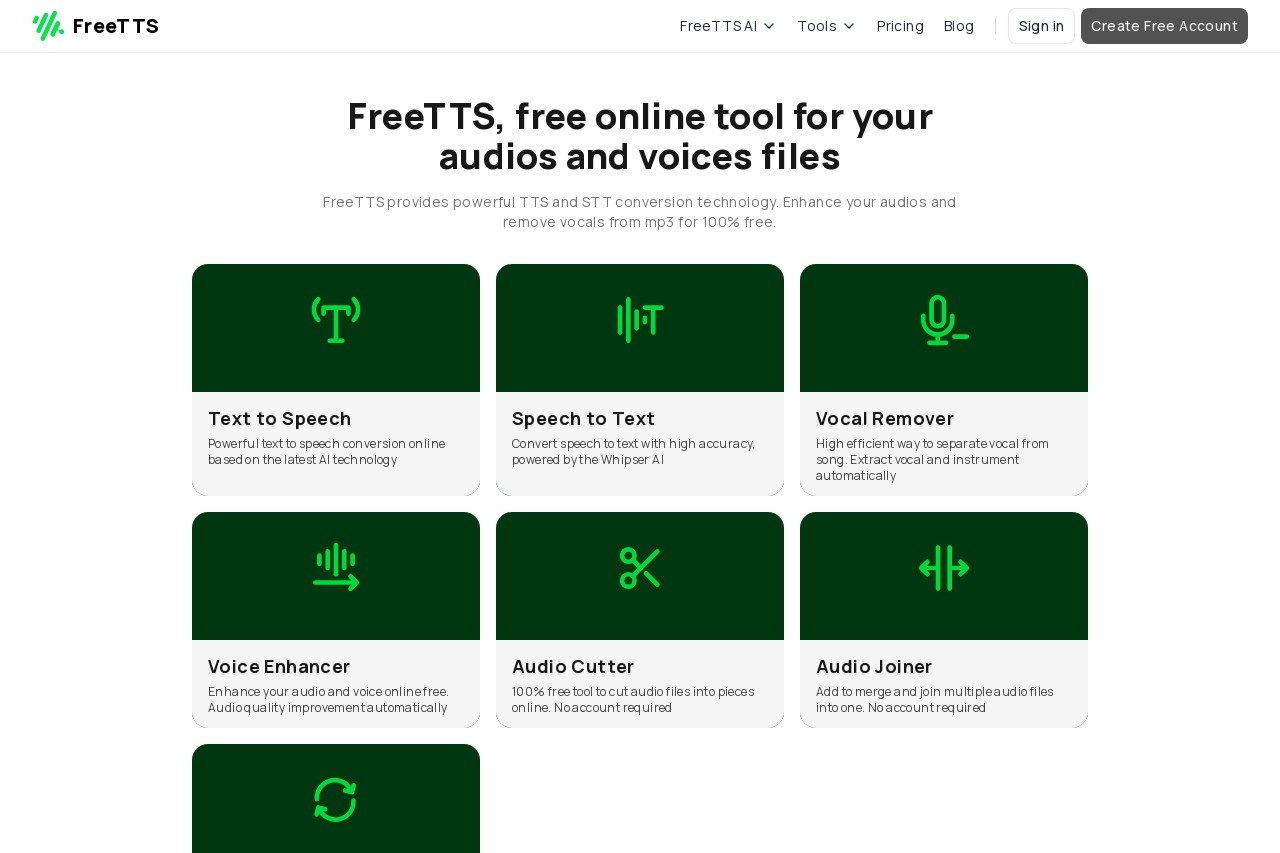Image resolution: width=1280 pixels, height=853 pixels.
Task: Click the main heading 'FreeTTS, free online tool'
Action: (x=640, y=136)
